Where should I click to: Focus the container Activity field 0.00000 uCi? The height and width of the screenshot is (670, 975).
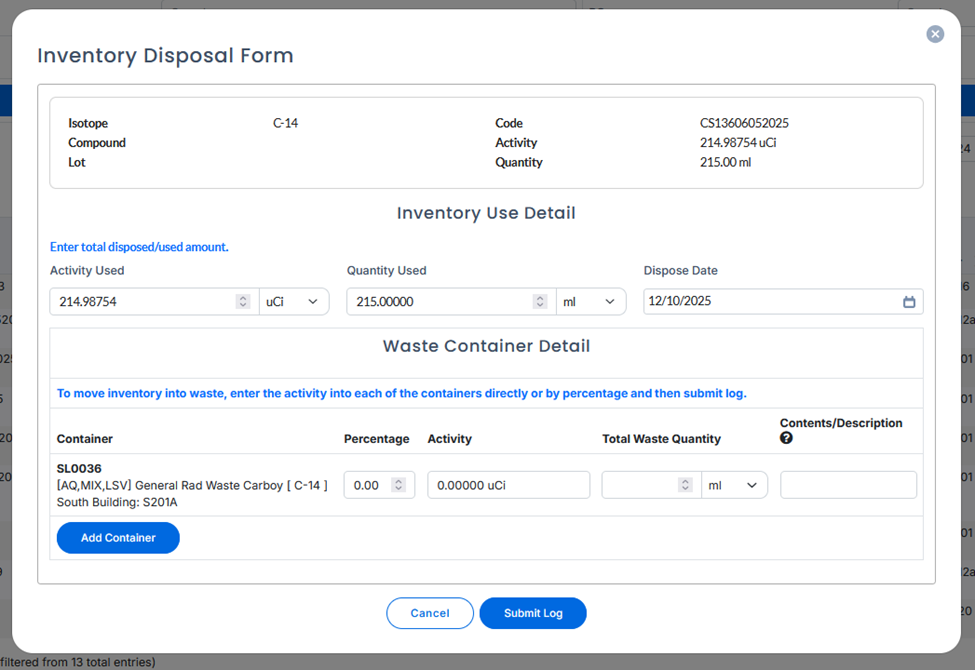click(509, 485)
